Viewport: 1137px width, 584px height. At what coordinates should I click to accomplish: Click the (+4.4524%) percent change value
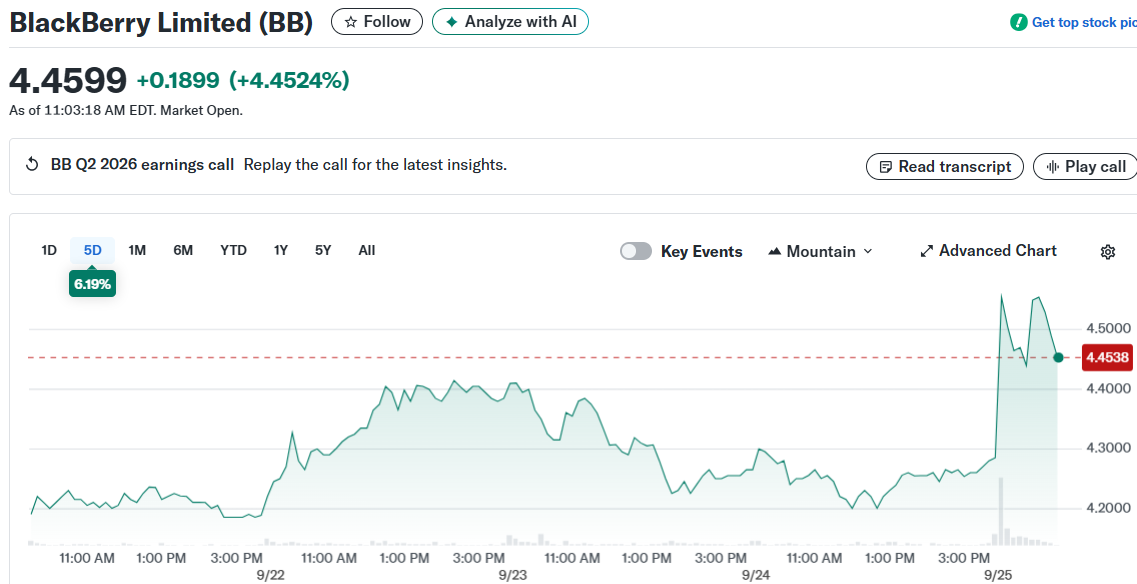click(x=289, y=81)
